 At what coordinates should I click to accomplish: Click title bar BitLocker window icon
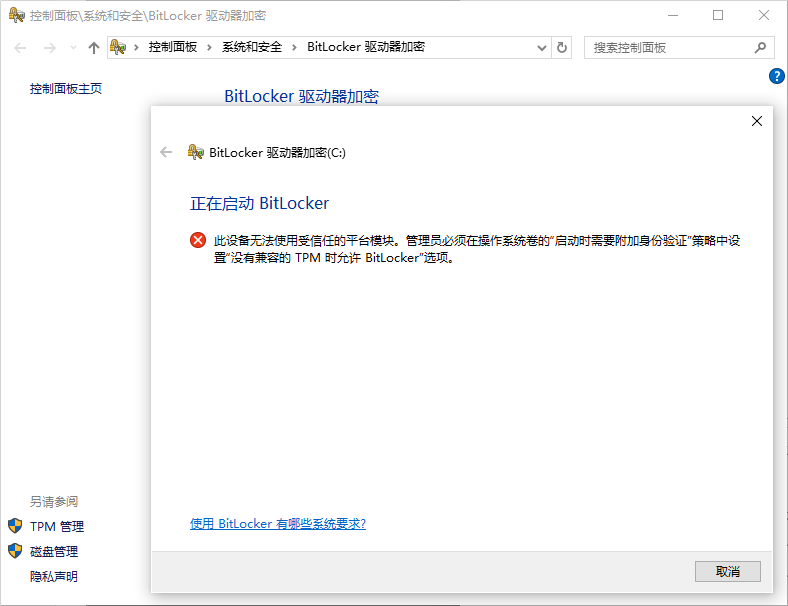click(x=17, y=16)
